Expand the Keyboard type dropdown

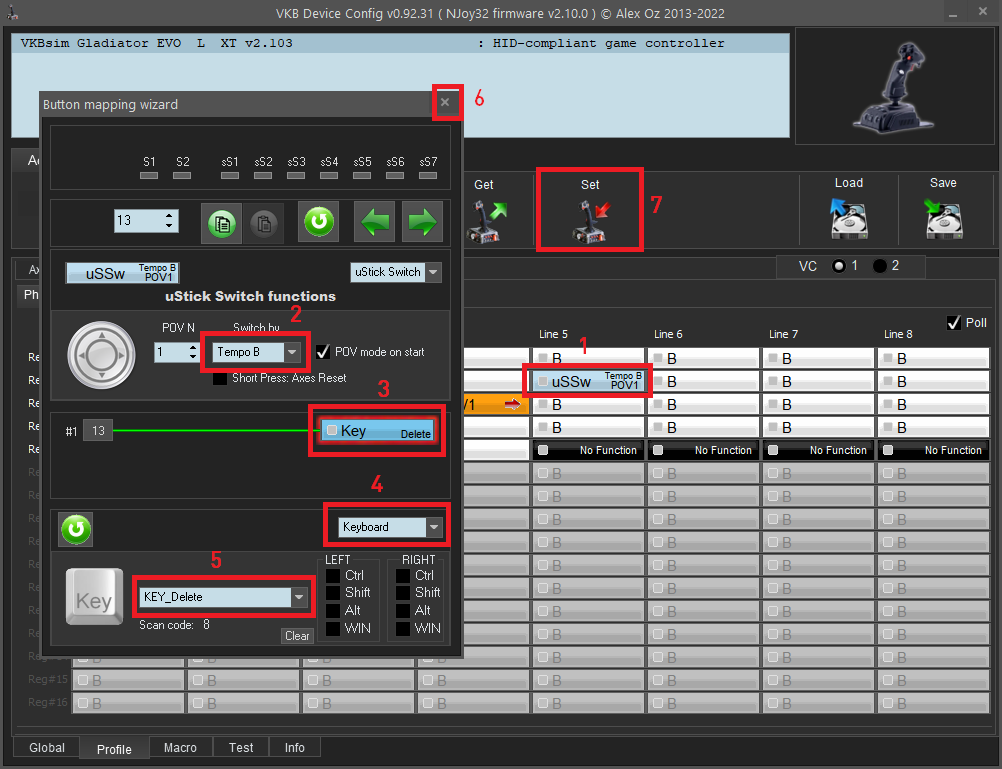point(433,527)
